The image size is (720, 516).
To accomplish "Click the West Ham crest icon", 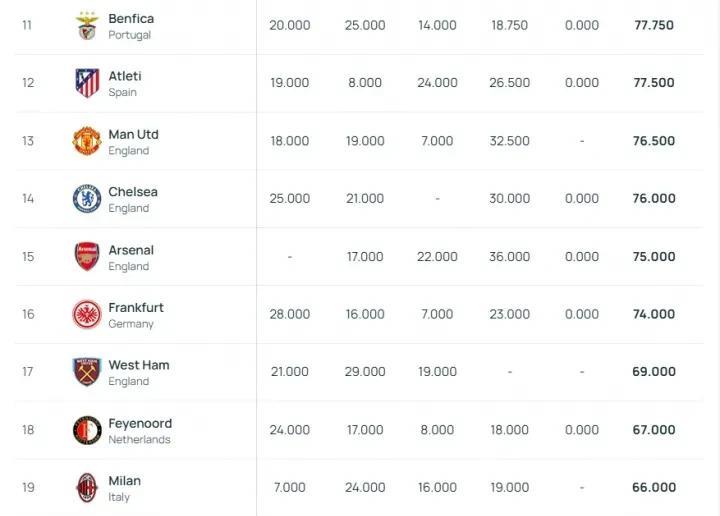I will click(87, 372).
